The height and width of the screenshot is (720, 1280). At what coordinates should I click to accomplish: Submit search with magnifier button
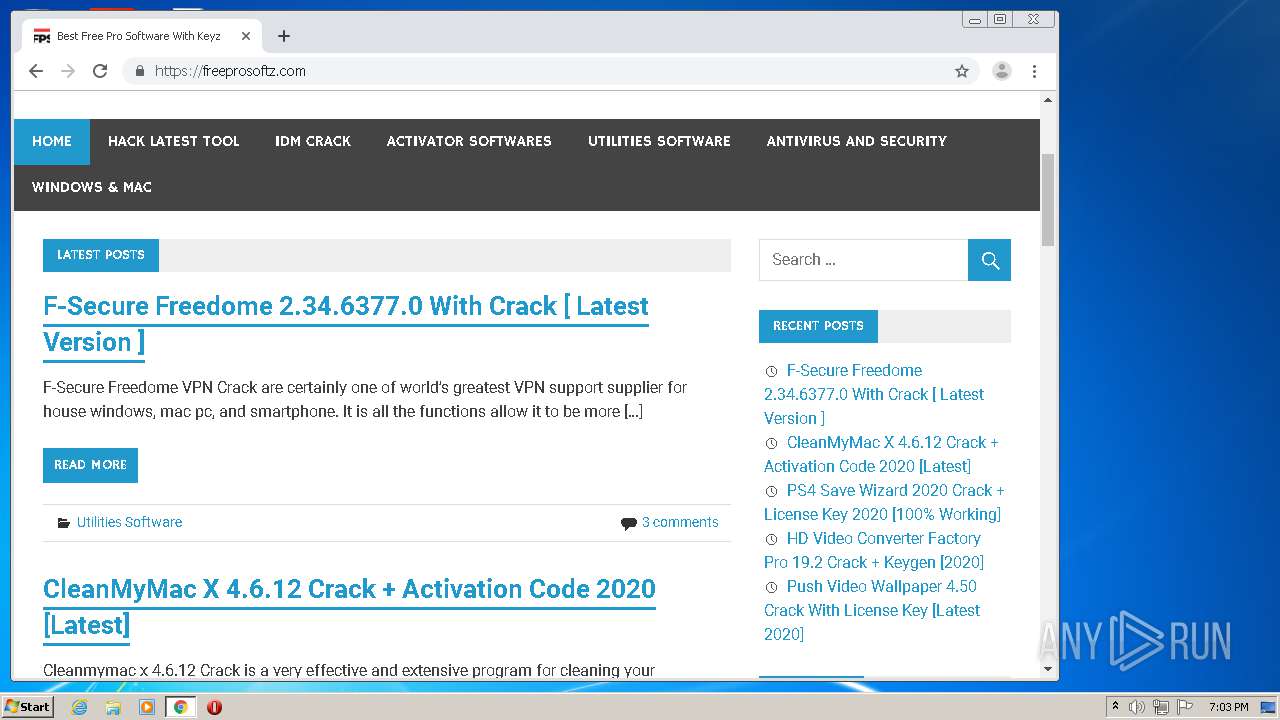coord(990,260)
